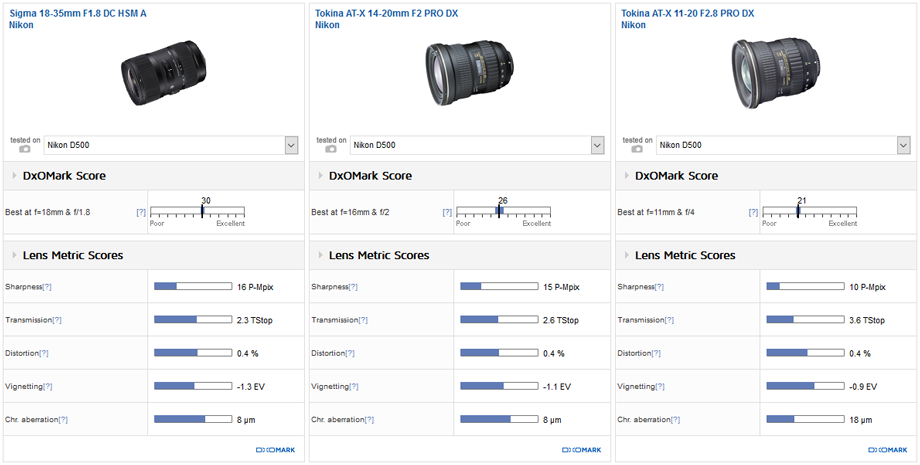Screen dimensions: 920x465
Task: Collapse the Tokina 11-20 panel's DxOMark Score section
Action: click(627, 176)
